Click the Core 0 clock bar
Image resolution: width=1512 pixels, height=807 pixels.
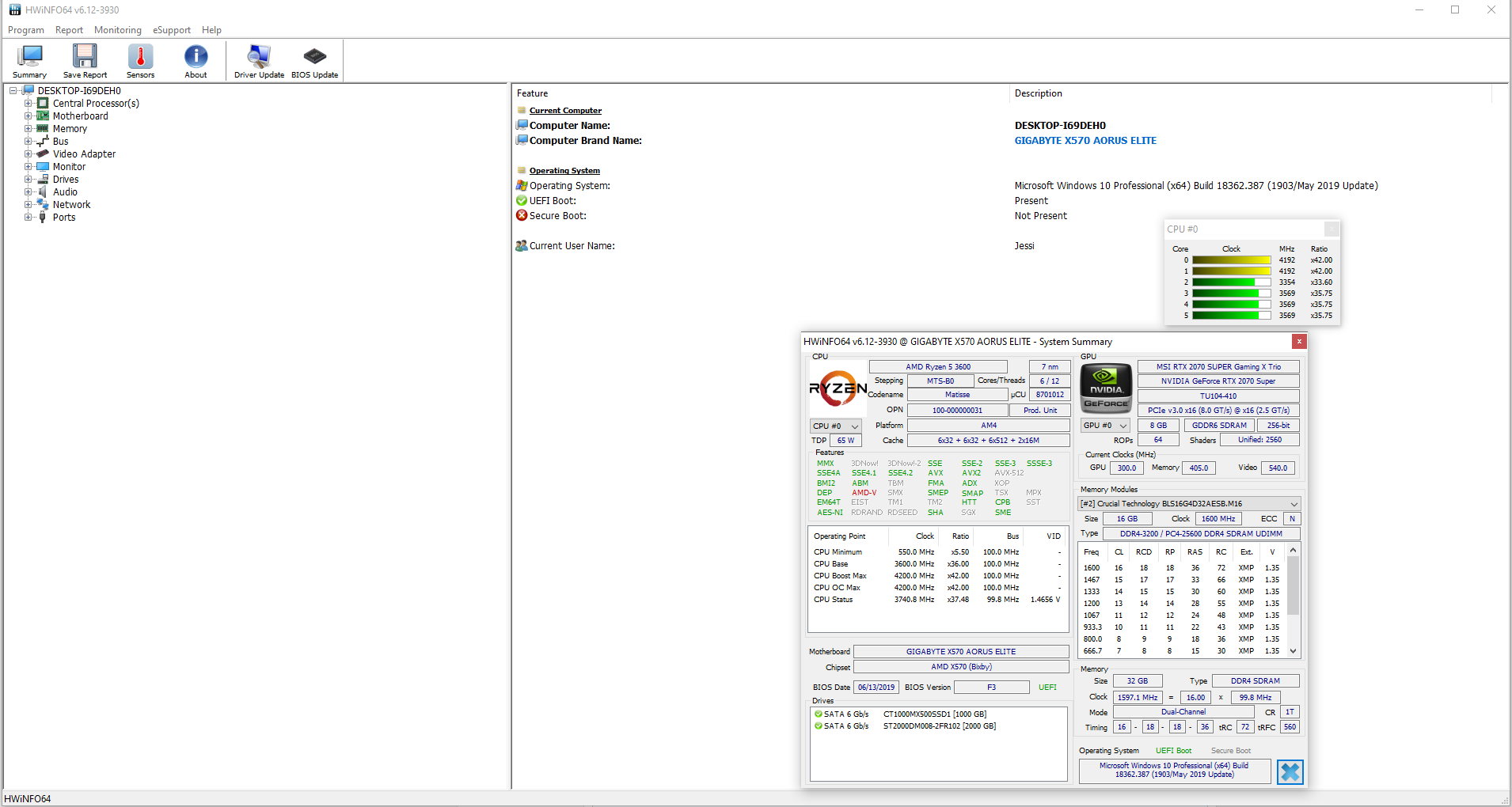click(x=1231, y=260)
